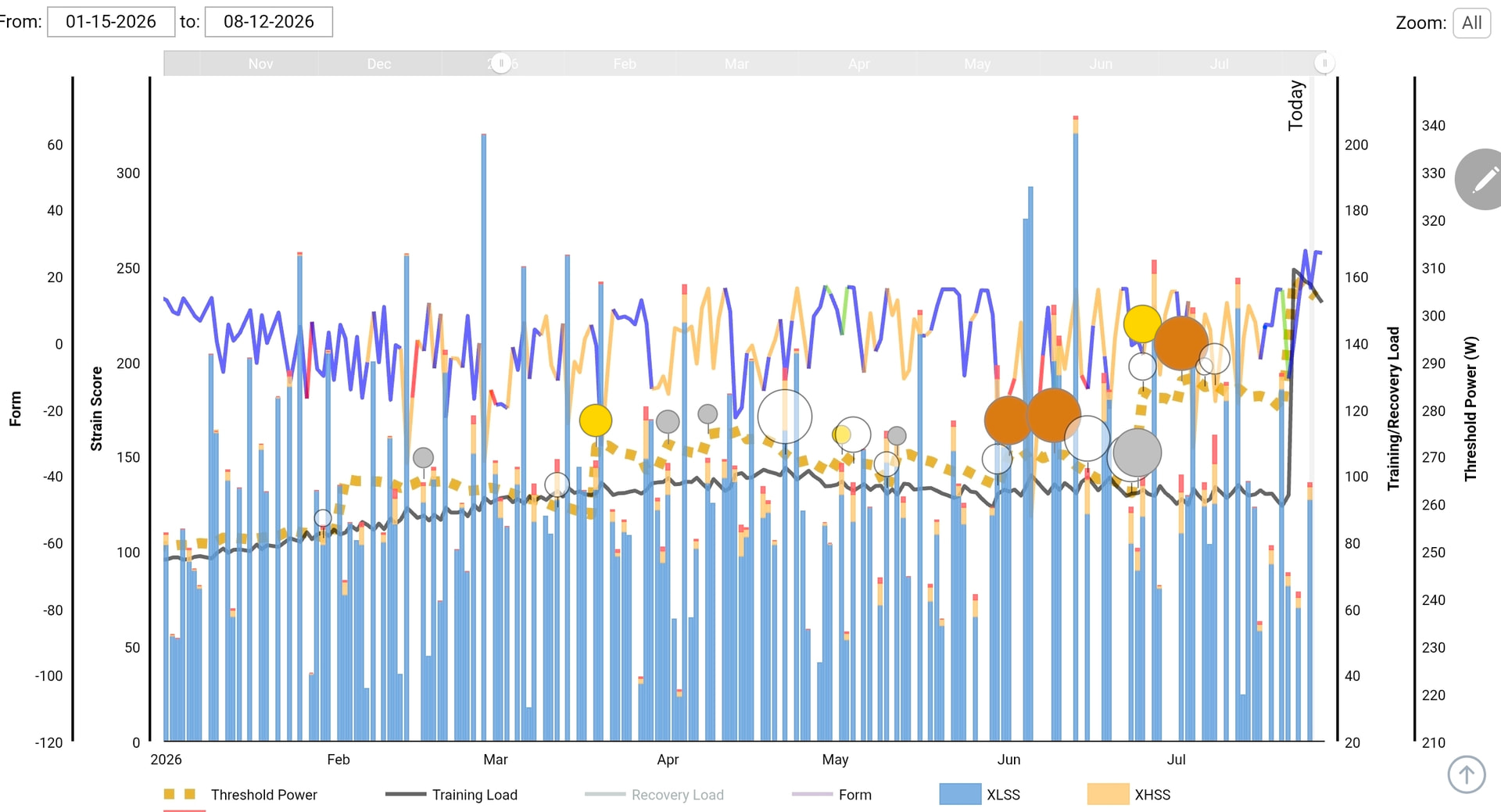Viewport: 1501px width, 812px height.
Task: Select the large white bubble in late April
Action: 785,417
